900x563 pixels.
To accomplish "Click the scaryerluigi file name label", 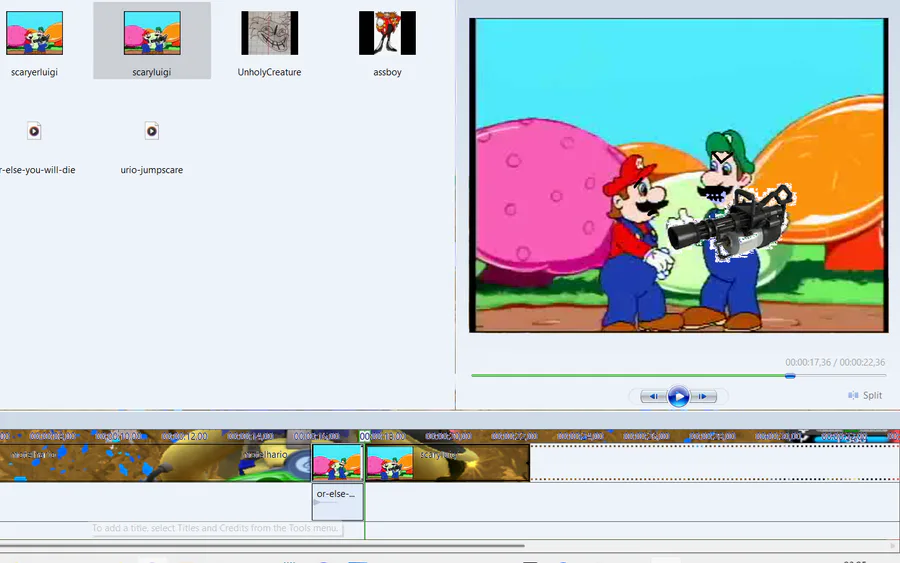I will (34, 72).
